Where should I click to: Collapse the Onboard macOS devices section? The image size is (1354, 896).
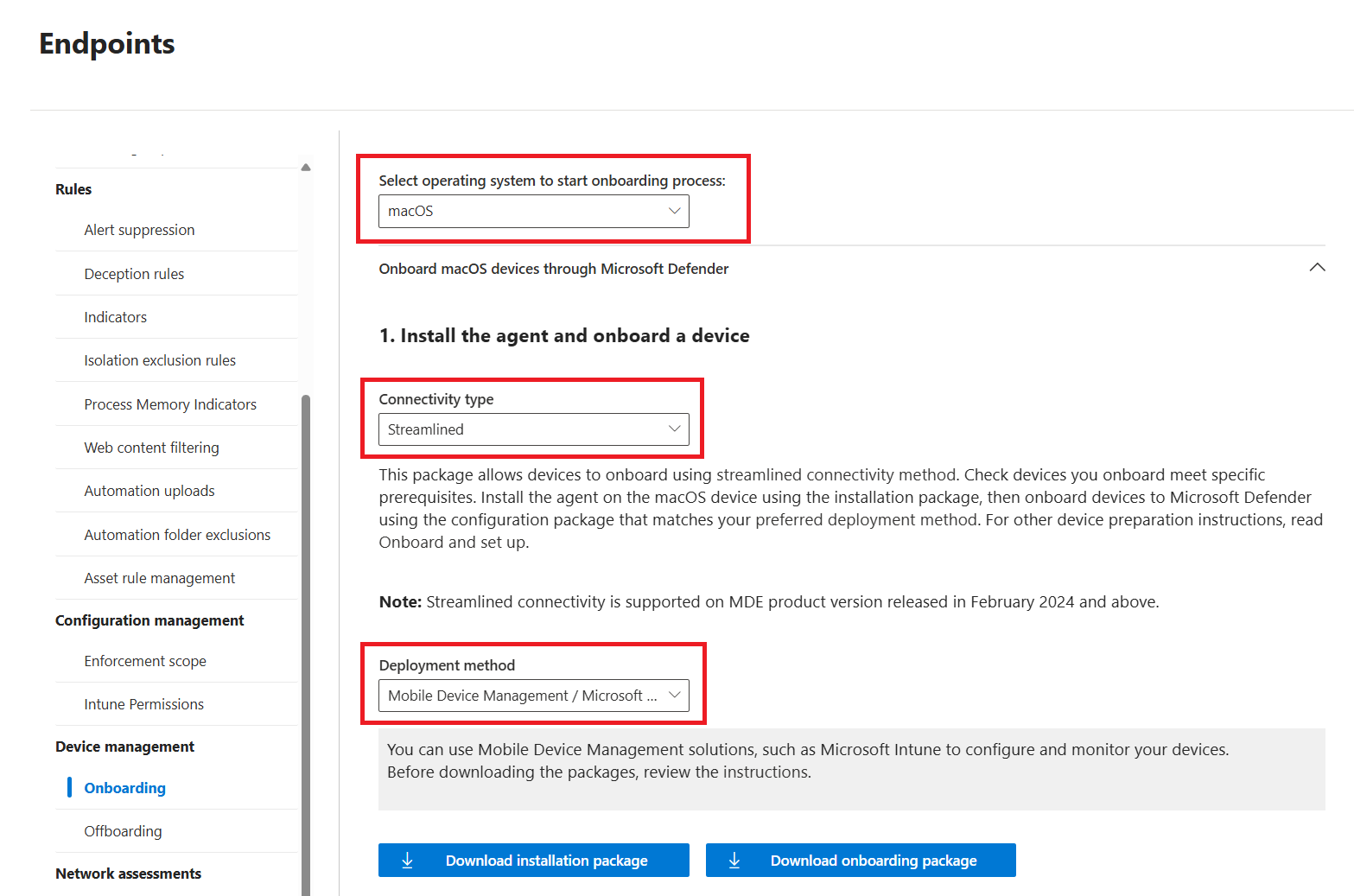[1317, 268]
